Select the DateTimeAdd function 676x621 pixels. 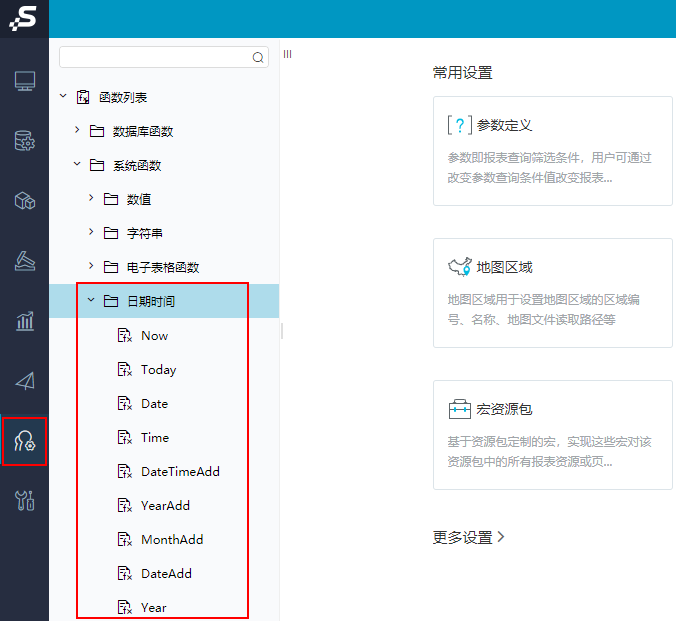pyautogui.click(x=180, y=472)
